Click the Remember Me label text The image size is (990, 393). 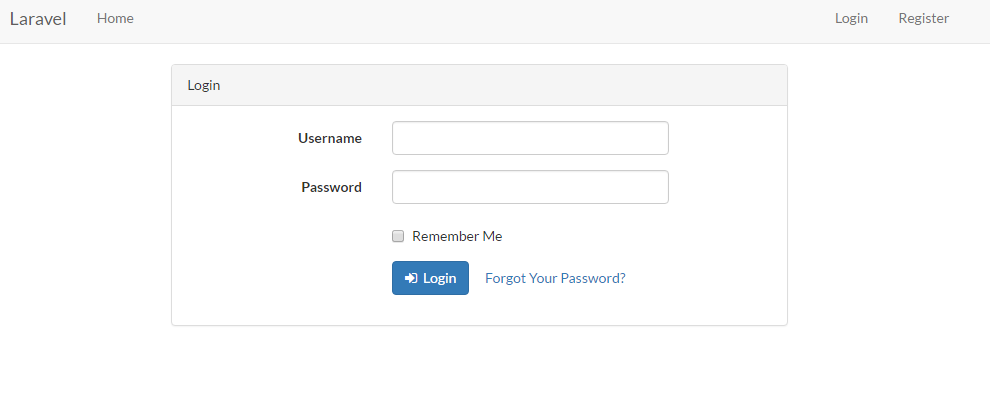[x=457, y=236]
